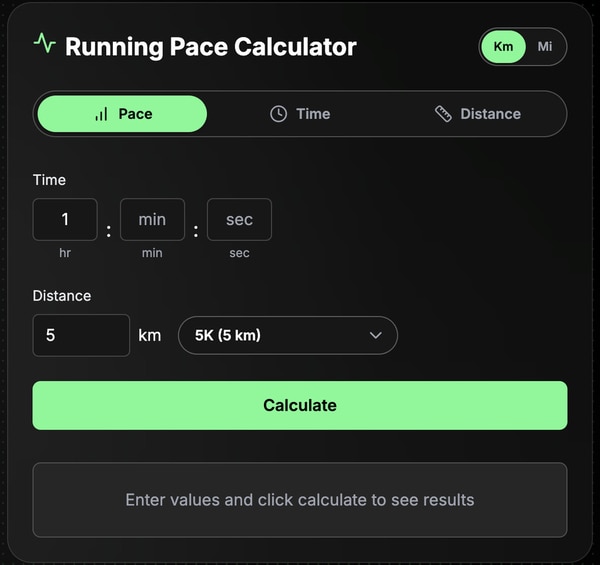Click the ruler icon in Distance tab
Image resolution: width=600 pixels, height=565 pixels.
(444, 114)
